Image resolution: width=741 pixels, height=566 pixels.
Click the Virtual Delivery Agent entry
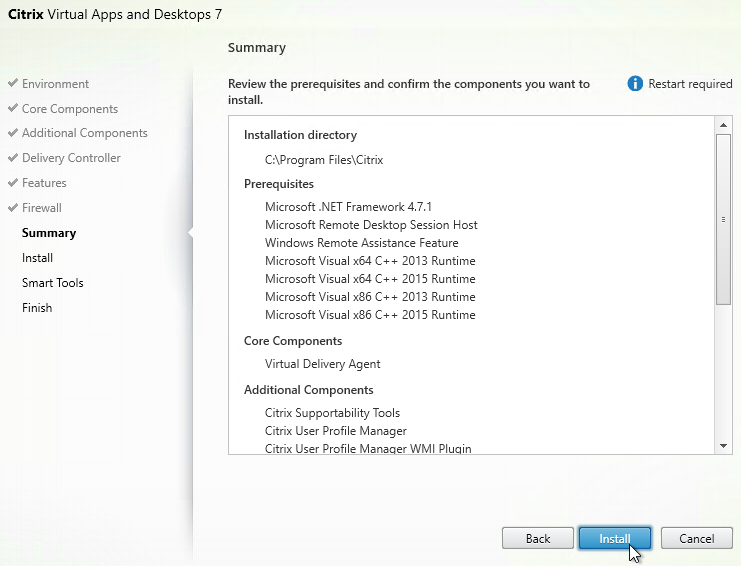pyautogui.click(x=322, y=364)
